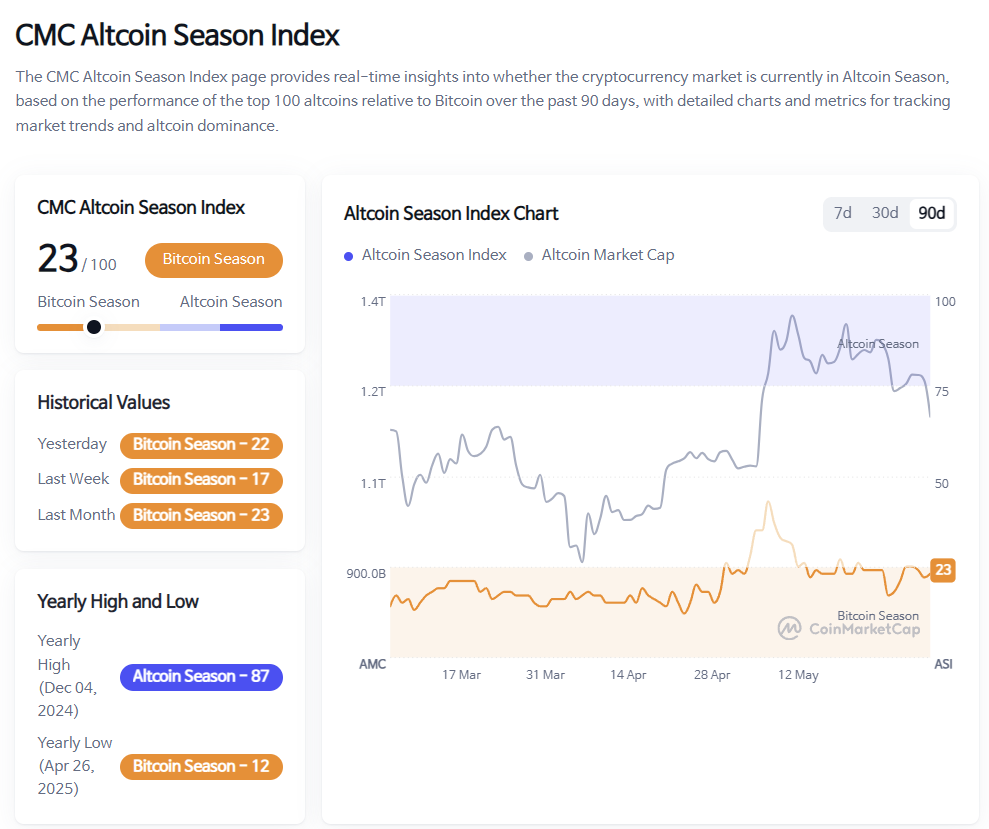Click the Altcoin Season Index legend dot

tap(348, 256)
